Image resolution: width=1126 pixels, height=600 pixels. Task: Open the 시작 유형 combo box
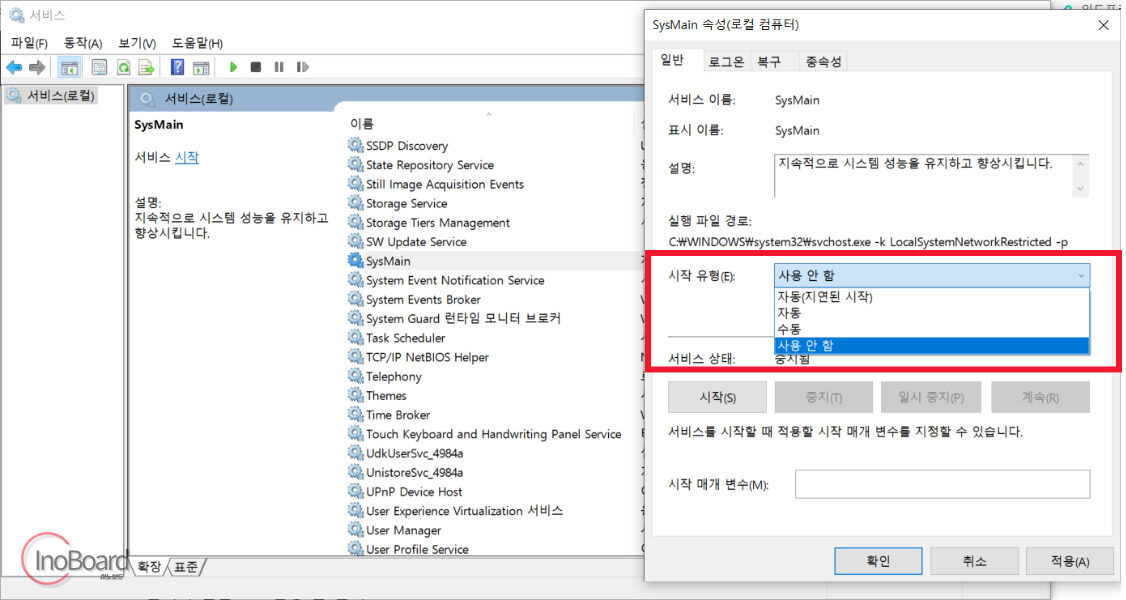click(931, 276)
